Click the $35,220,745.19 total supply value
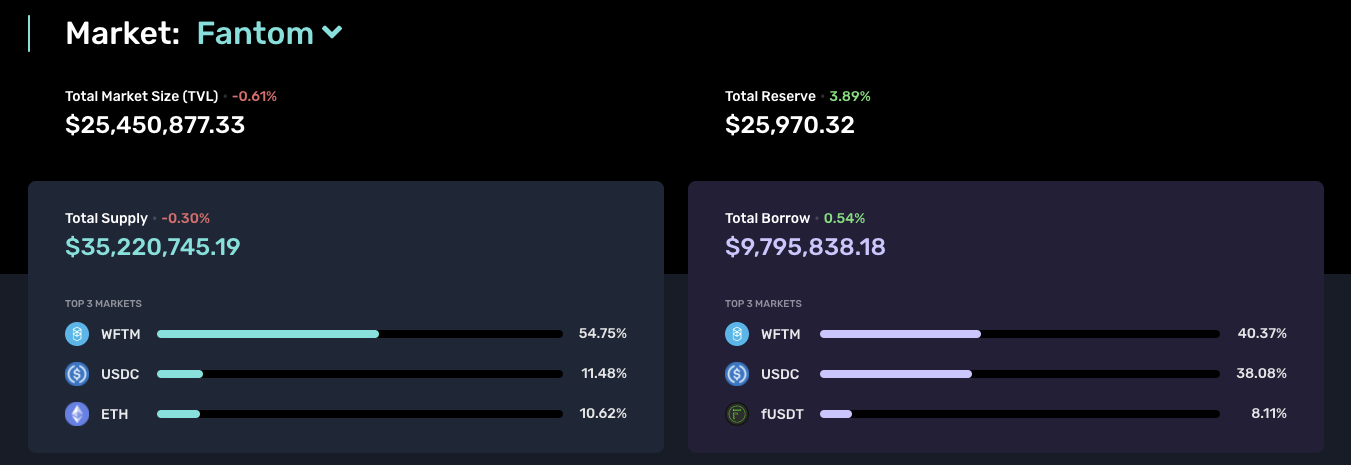 coord(153,246)
